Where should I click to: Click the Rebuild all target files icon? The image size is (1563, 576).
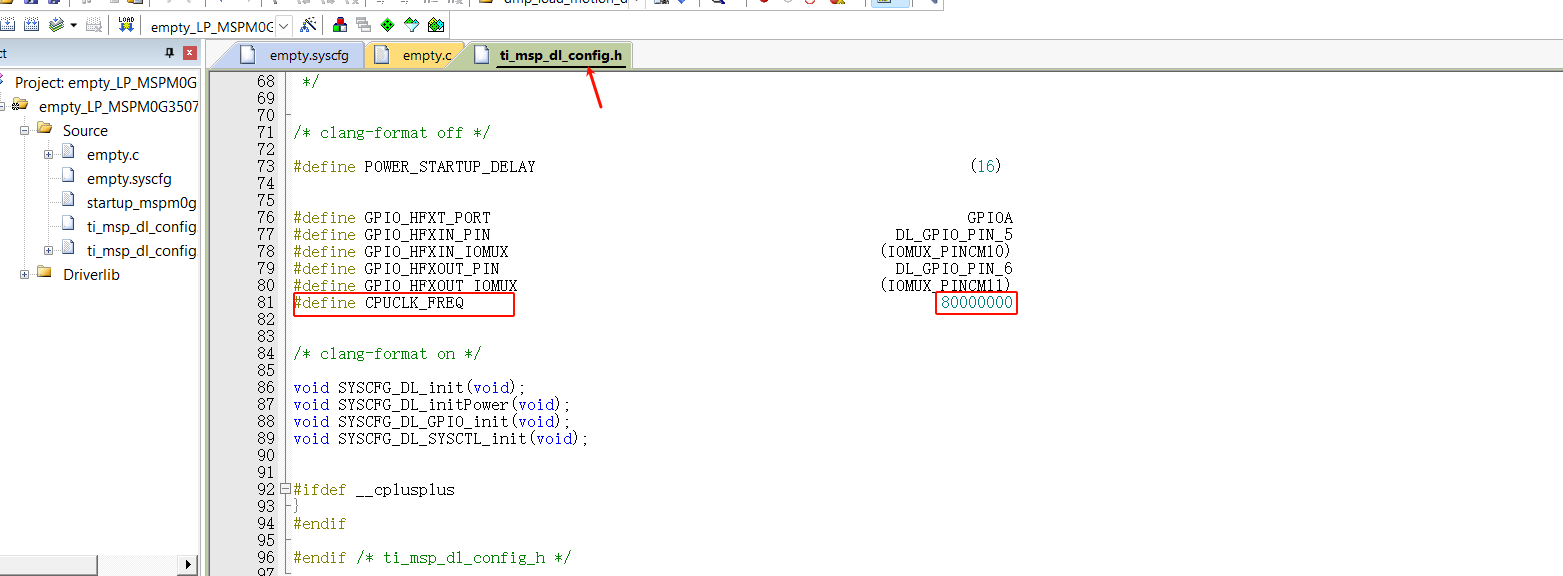pyautogui.click(x=31, y=24)
